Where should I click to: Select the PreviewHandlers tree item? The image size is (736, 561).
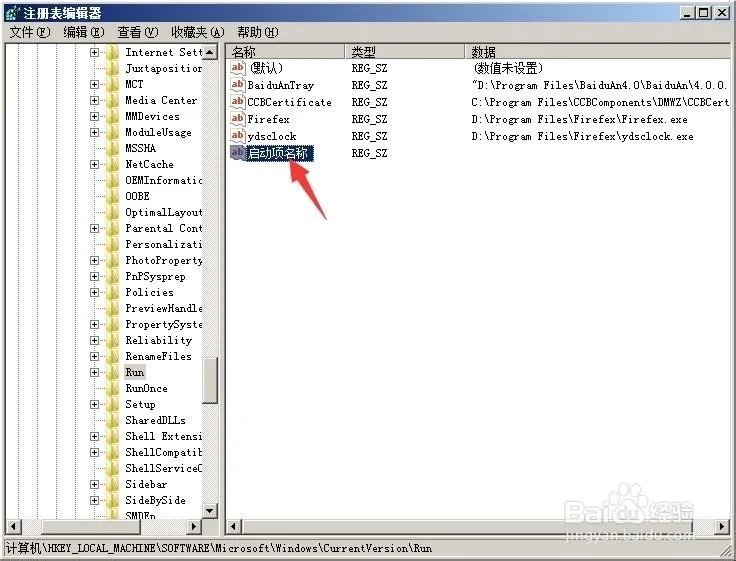pos(163,308)
